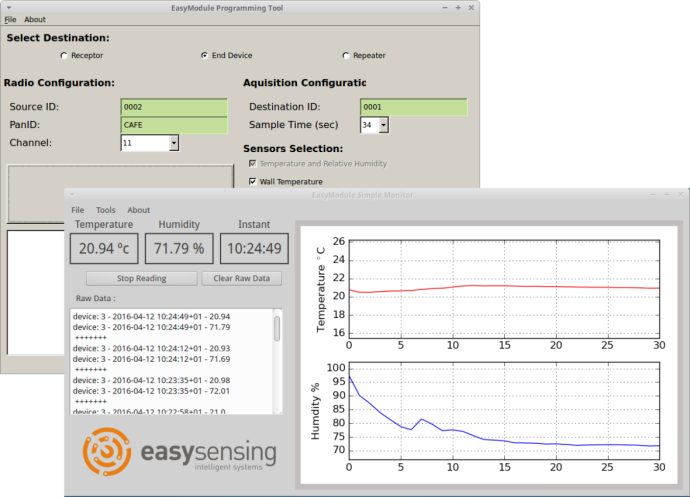Select raw data row 10:24:49+01 - 20.94

pyautogui.click(x=151, y=317)
